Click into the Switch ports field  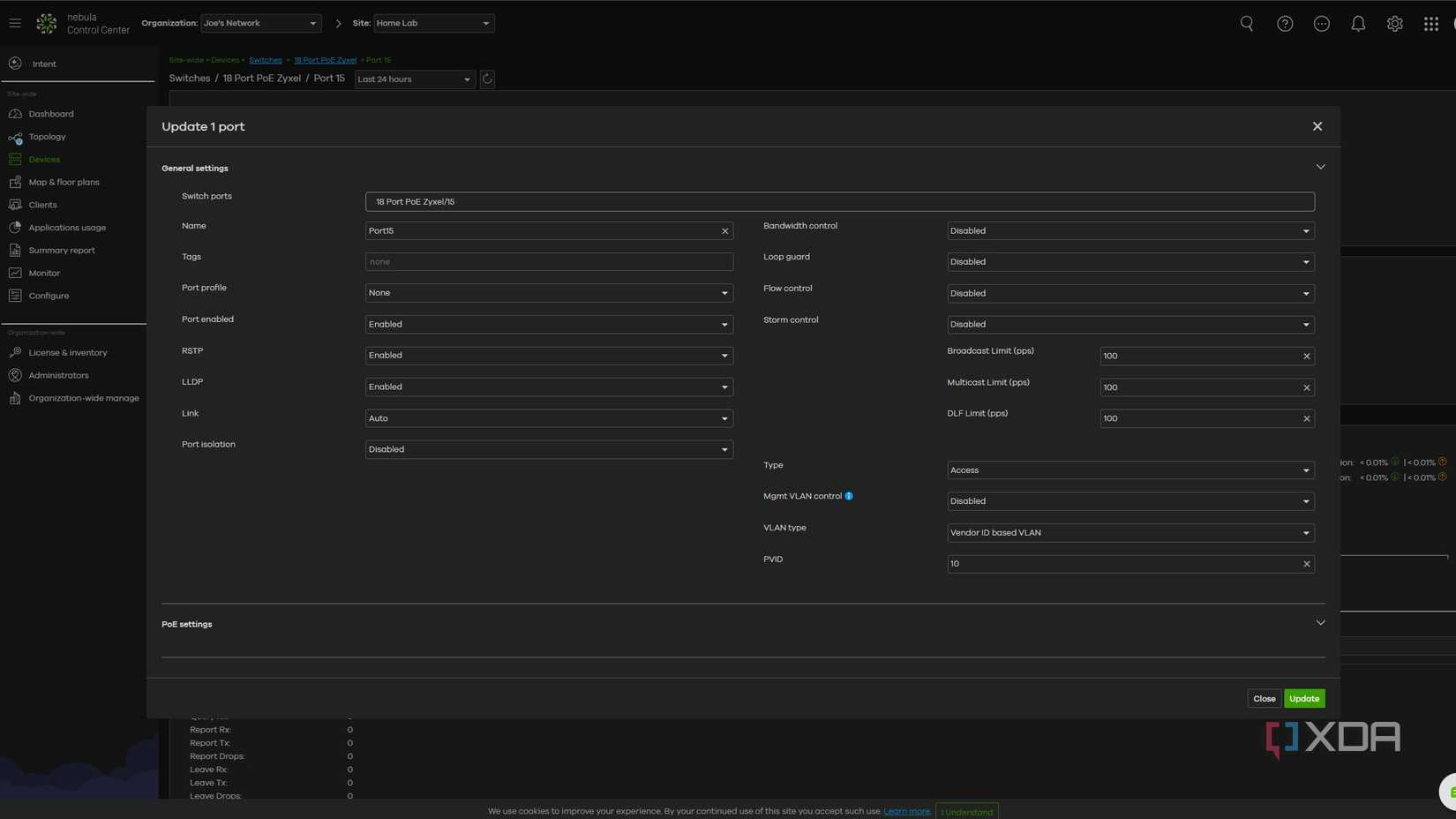coord(840,202)
